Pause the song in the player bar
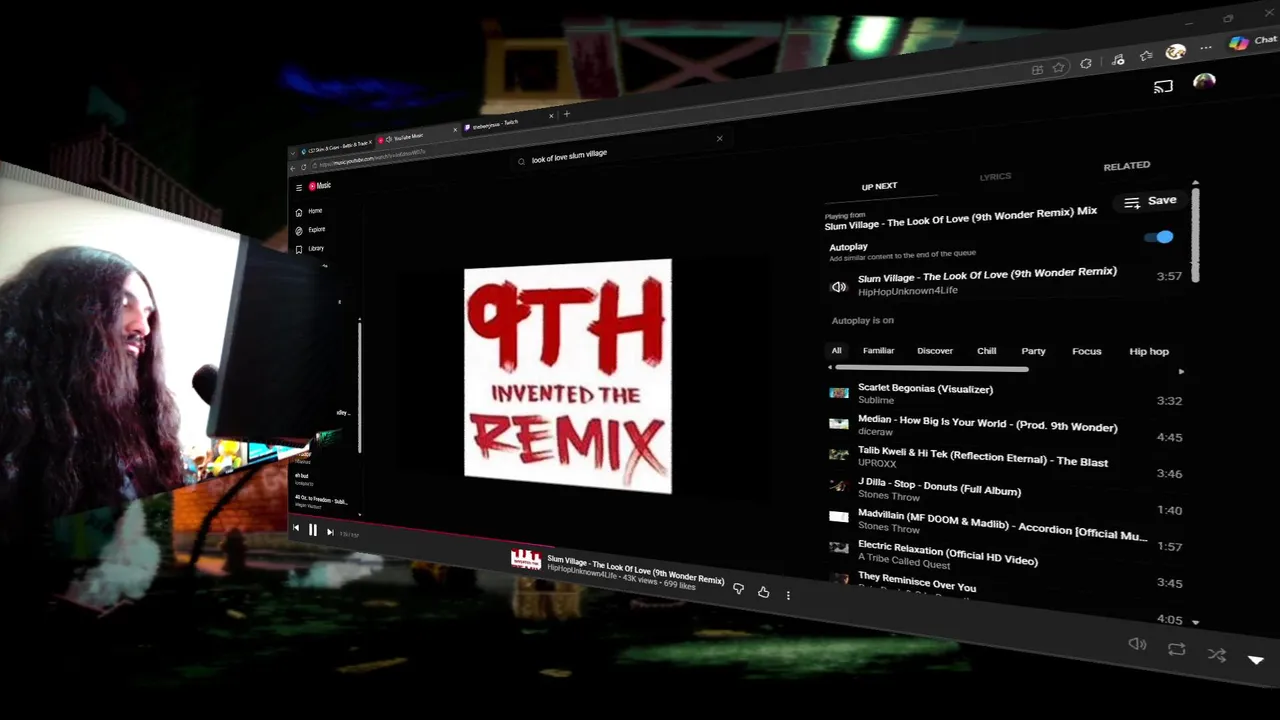Screen dimensions: 1280x720 [312, 530]
